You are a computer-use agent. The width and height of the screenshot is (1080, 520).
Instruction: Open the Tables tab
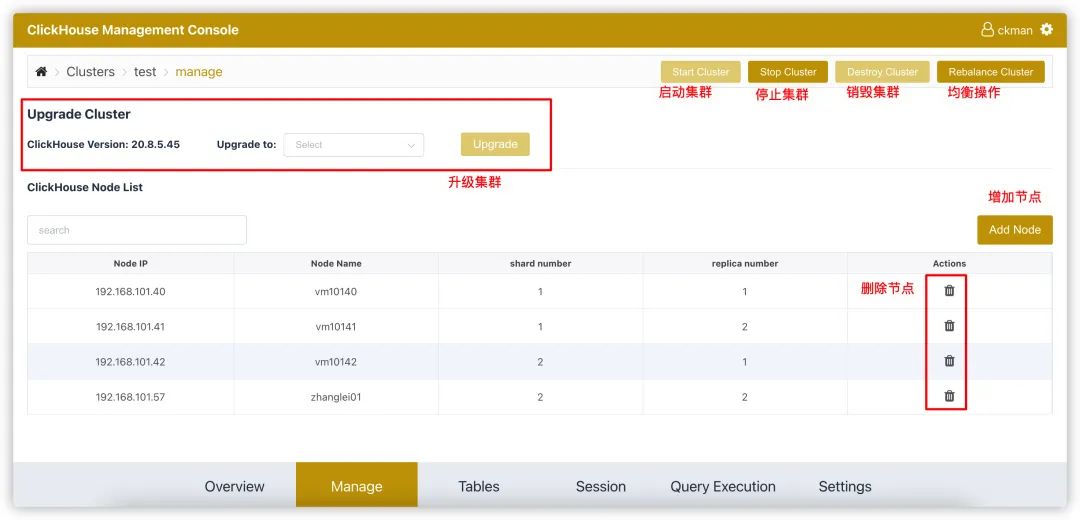pos(479,486)
